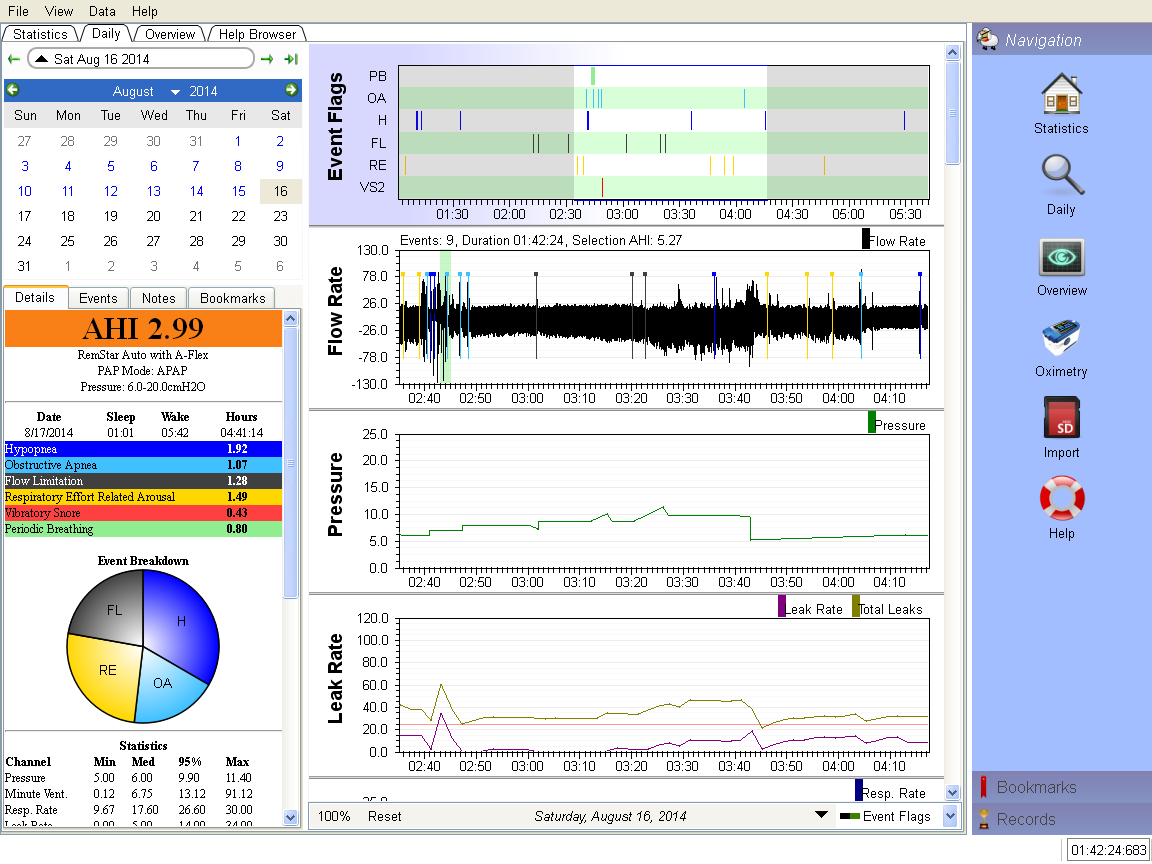Click the Details panel scrollbar down arrow
1152x864 pixels.
pos(290,817)
